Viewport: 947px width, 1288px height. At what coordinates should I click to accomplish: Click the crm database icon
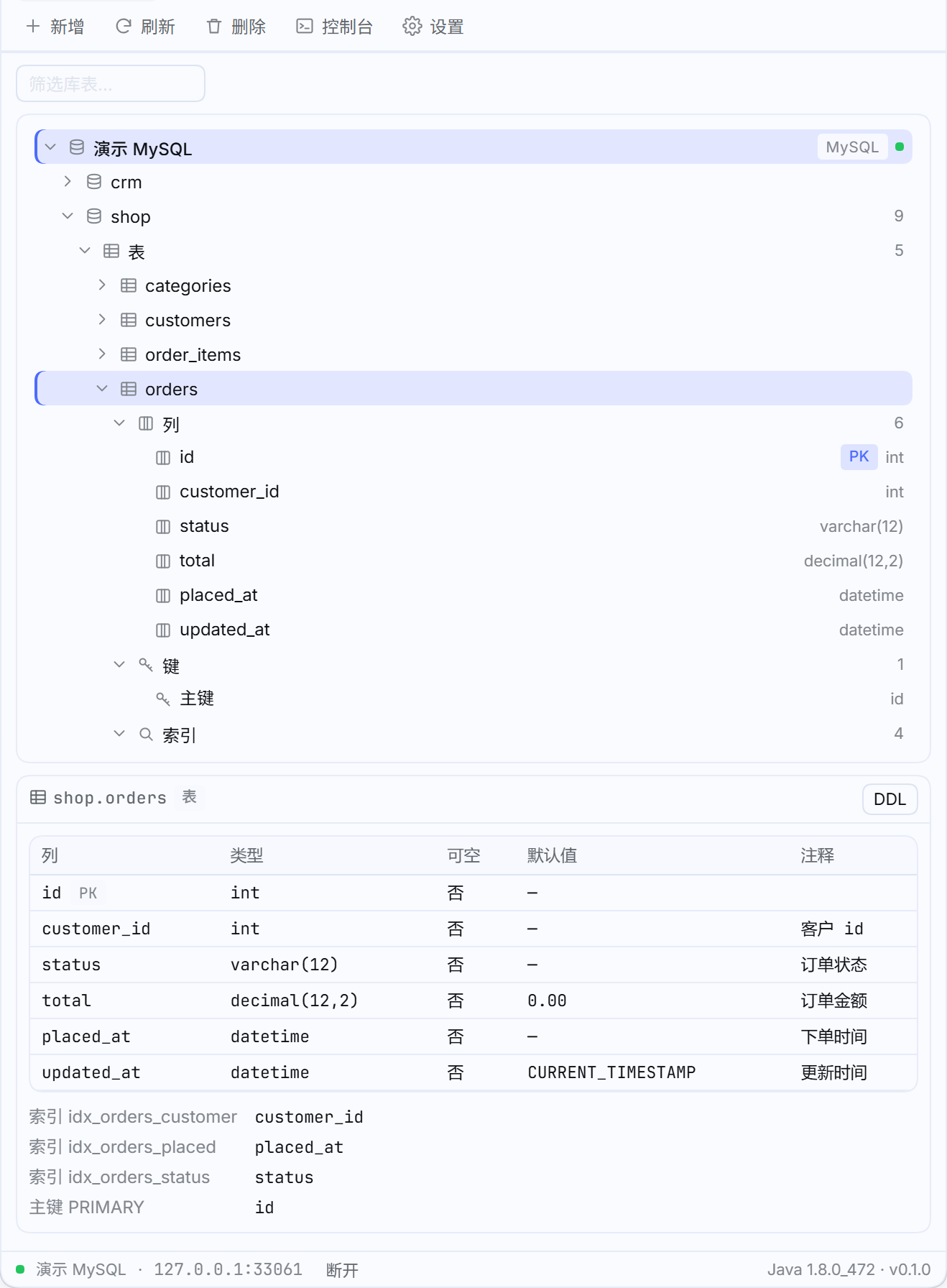[94, 182]
